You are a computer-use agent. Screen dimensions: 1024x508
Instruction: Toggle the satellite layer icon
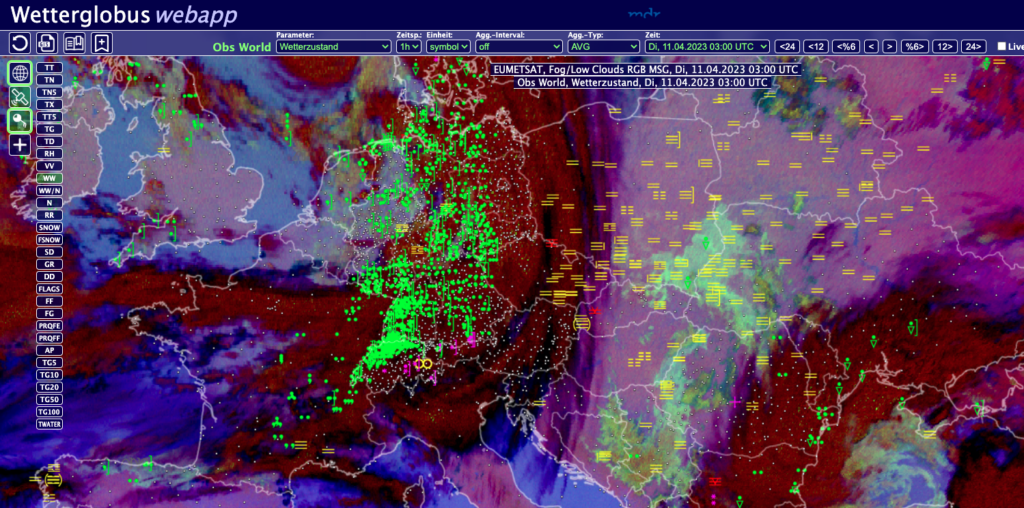[20, 97]
